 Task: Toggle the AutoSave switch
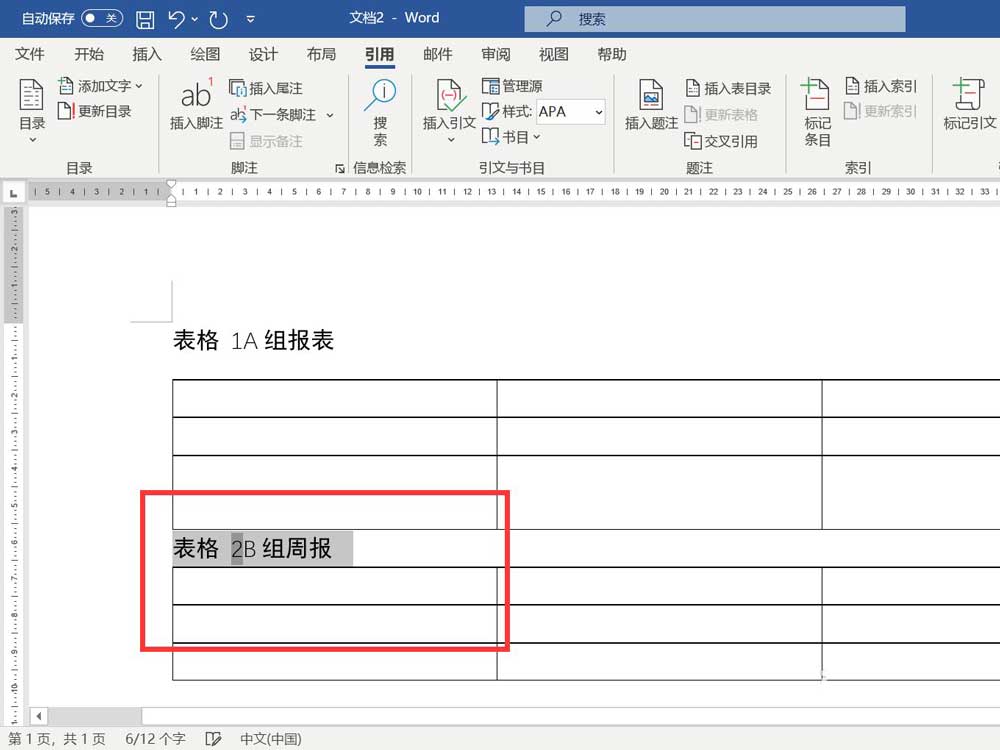click(x=102, y=18)
